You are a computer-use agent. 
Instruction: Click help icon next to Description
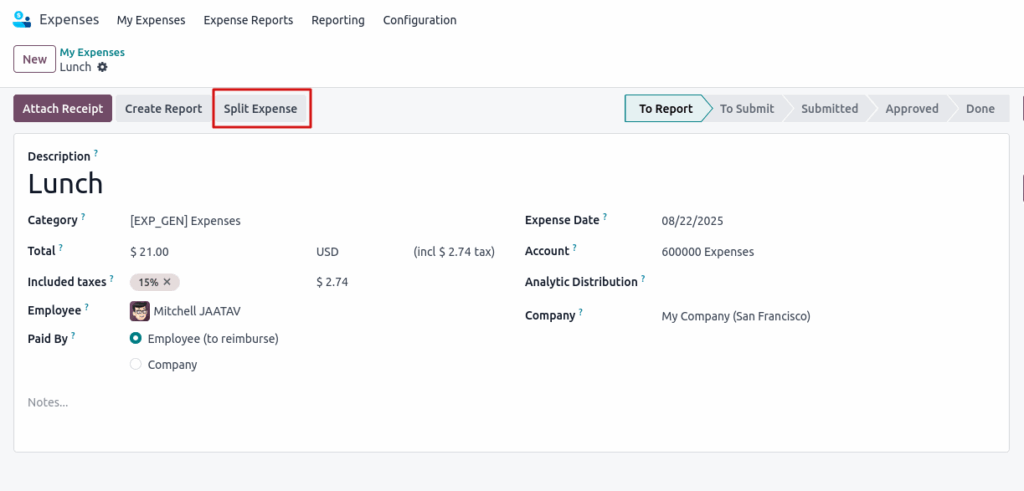(x=96, y=154)
